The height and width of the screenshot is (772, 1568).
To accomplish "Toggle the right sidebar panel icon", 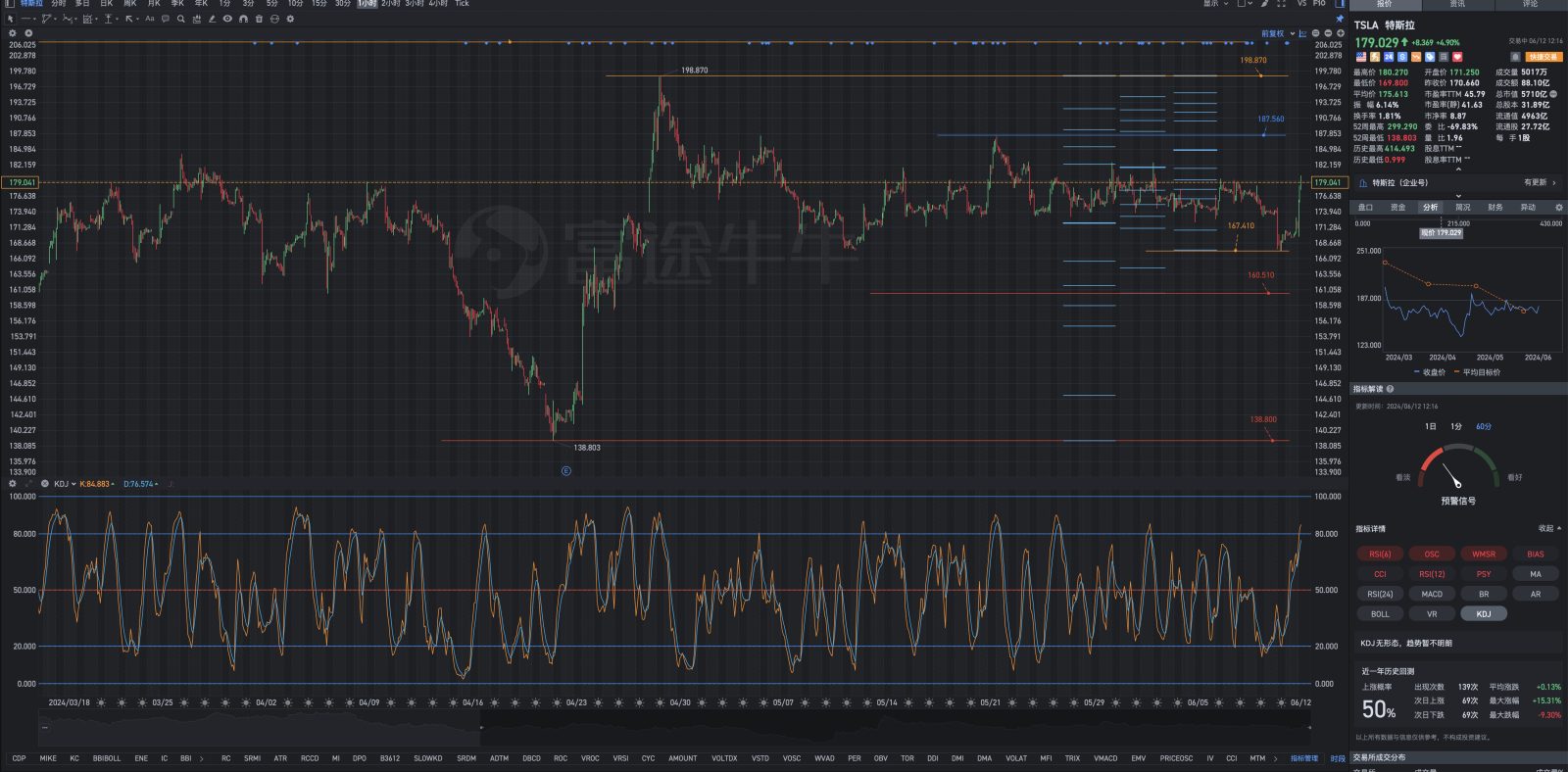I will [1340, 4].
